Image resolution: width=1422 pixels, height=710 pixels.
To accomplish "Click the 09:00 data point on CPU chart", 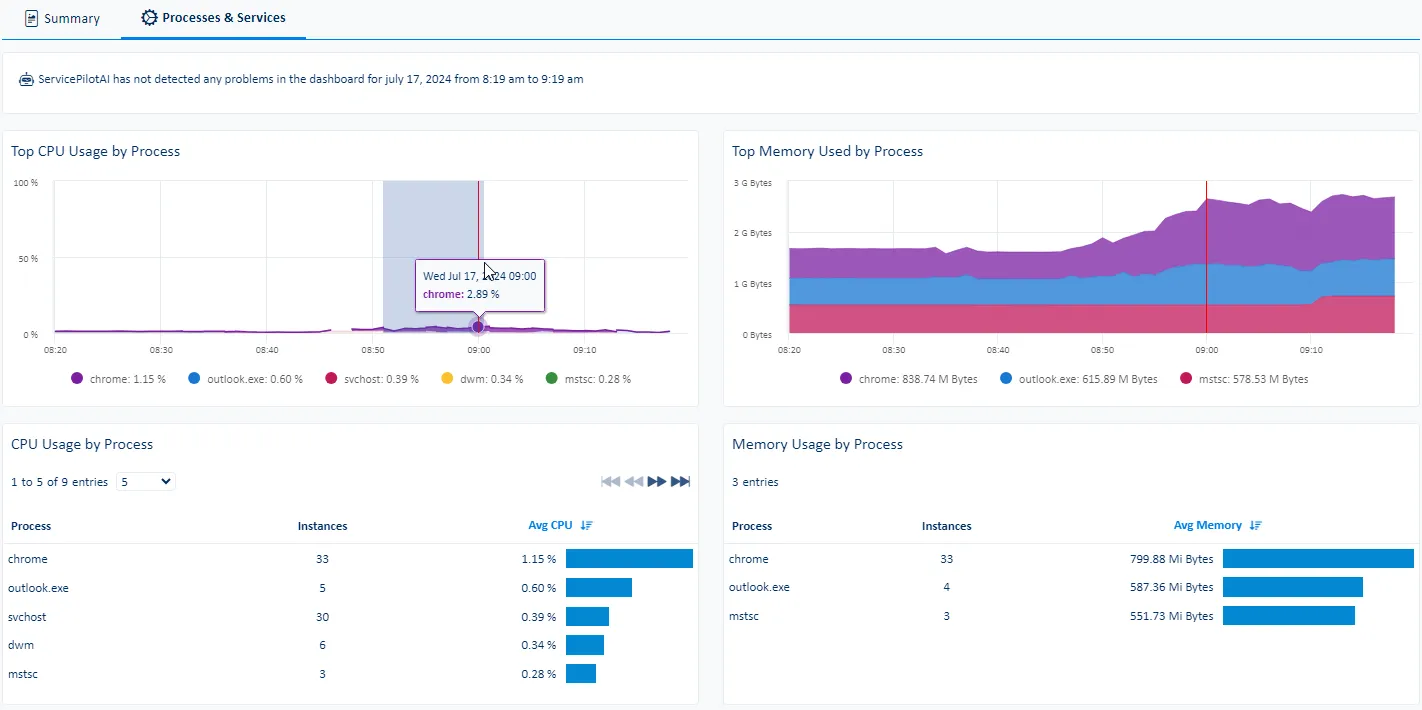I will click(x=478, y=327).
